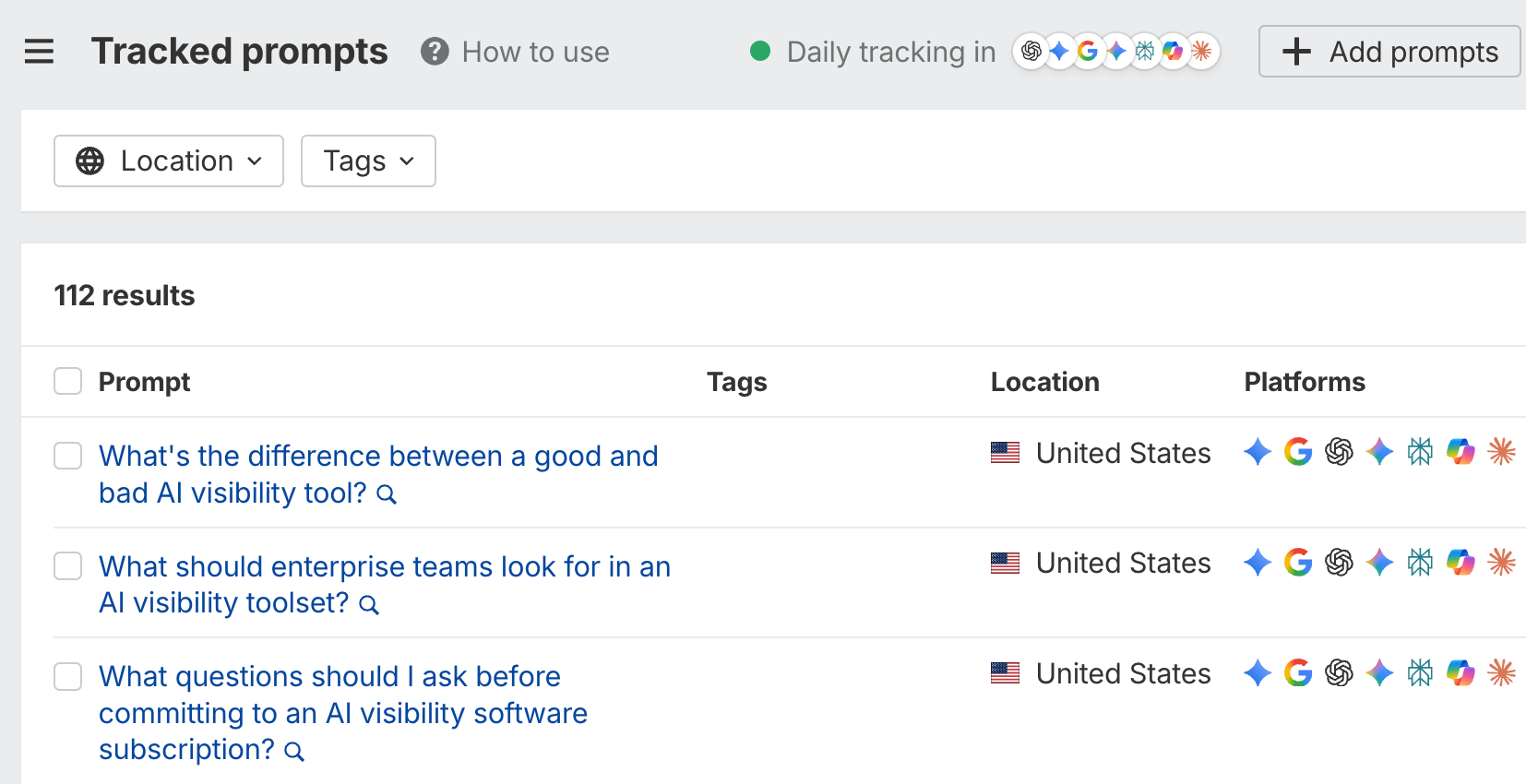
Task: Click the Copilot icon in the software subscription row
Action: (x=1460, y=672)
